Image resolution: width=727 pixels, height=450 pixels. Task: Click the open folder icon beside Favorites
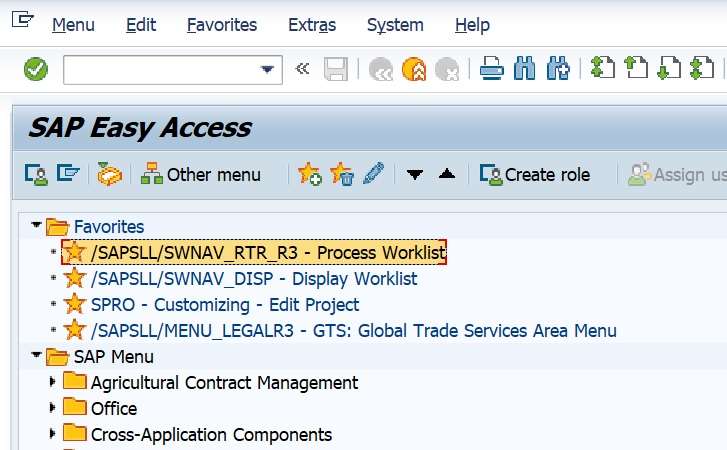(x=57, y=227)
